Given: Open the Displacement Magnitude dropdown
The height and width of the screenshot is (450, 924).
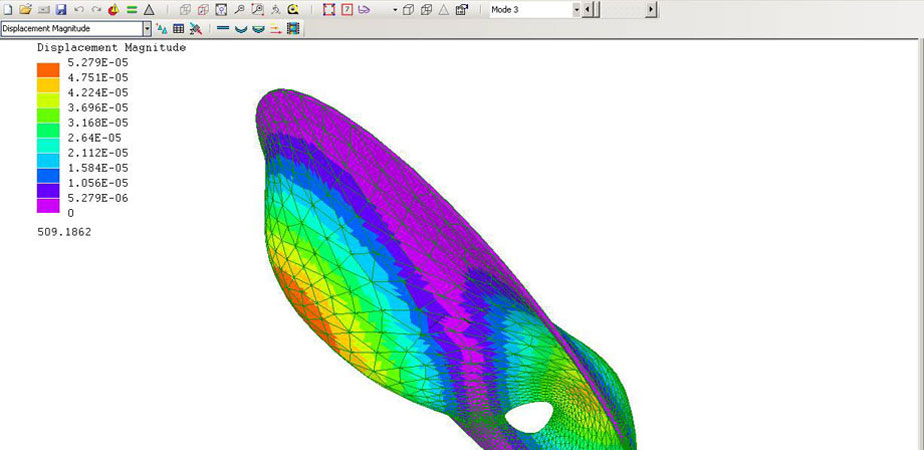Looking at the screenshot, I should 147,28.
